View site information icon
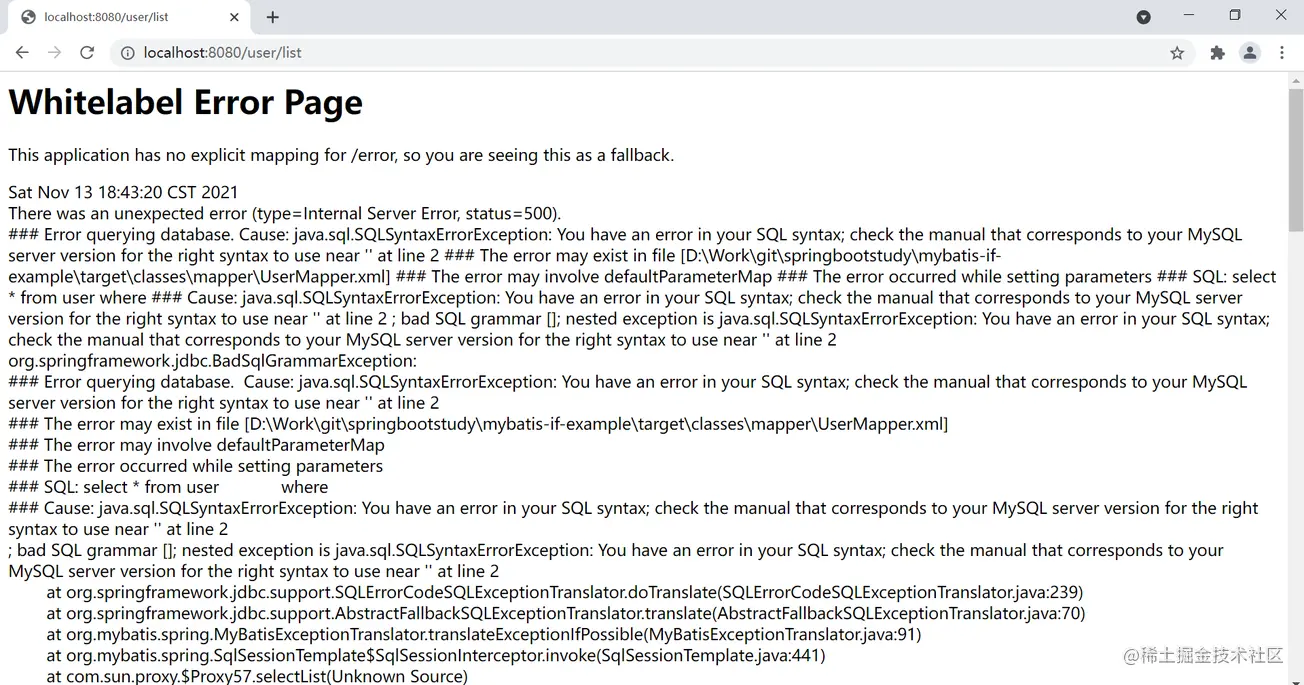1304x685 pixels. click(127, 53)
